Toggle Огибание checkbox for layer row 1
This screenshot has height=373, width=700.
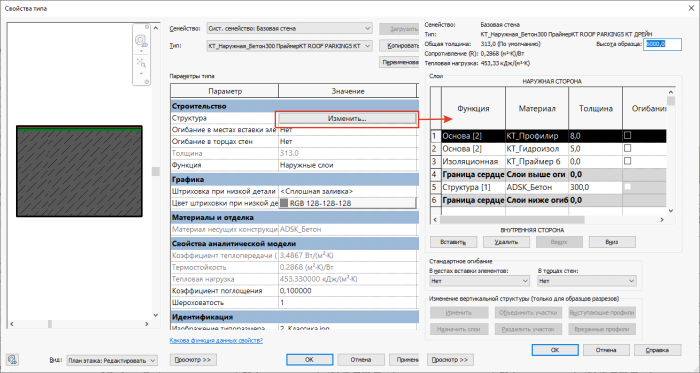click(x=628, y=135)
